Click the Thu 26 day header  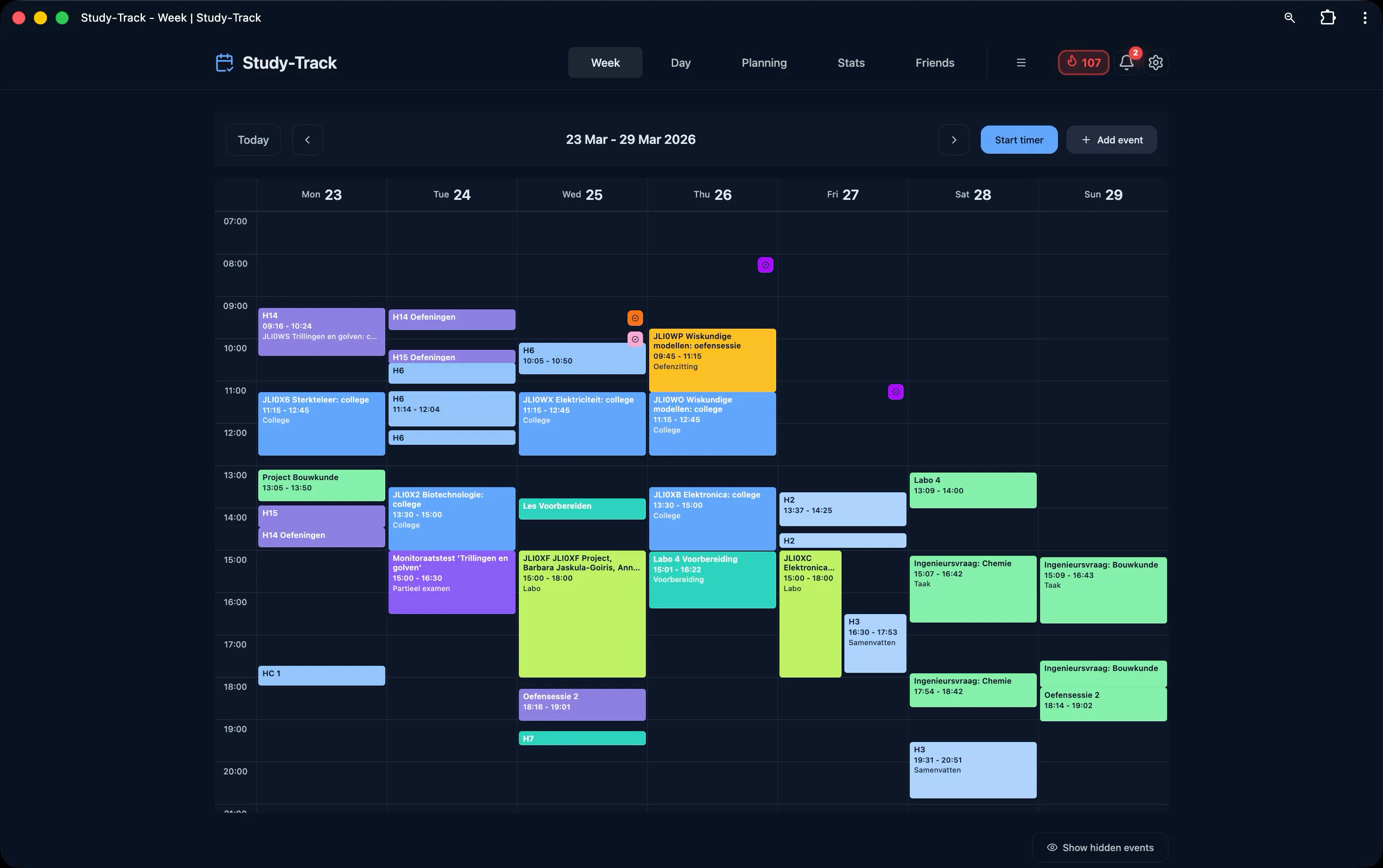(712, 195)
